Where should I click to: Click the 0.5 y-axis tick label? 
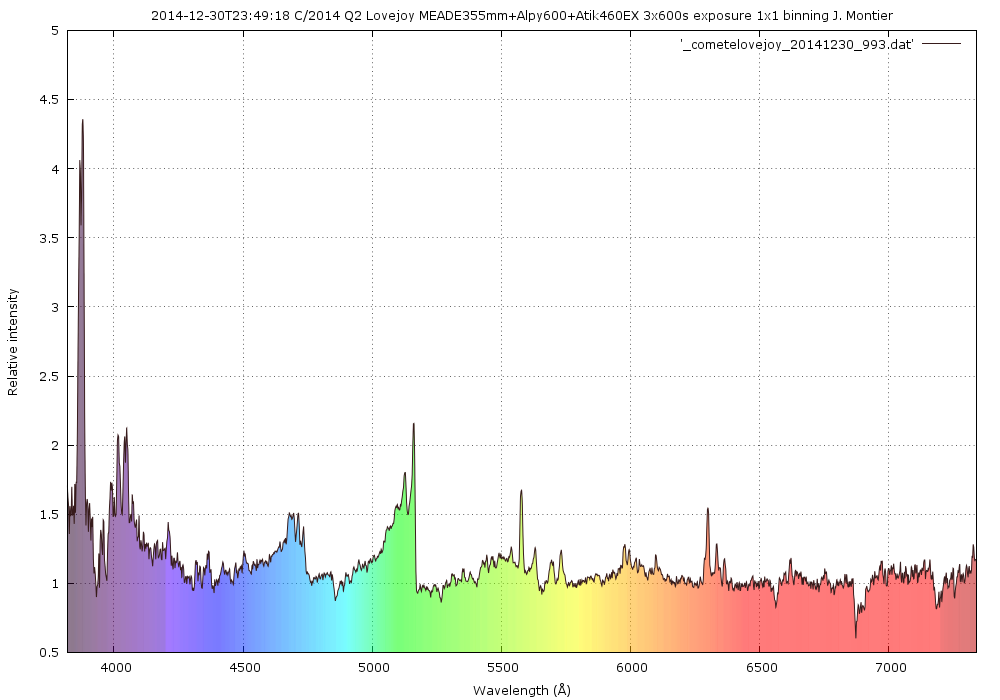coord(48,652)
